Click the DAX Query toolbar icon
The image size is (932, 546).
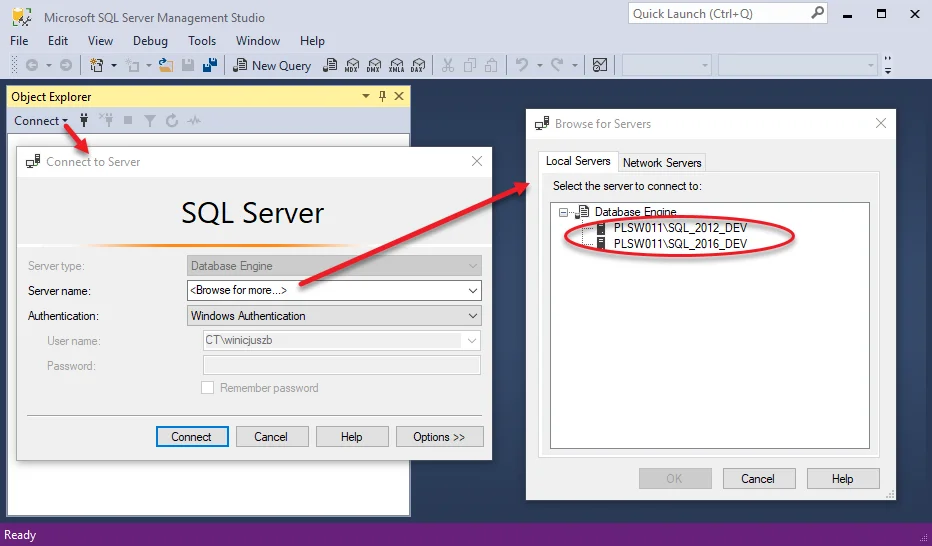coord(418,65)
